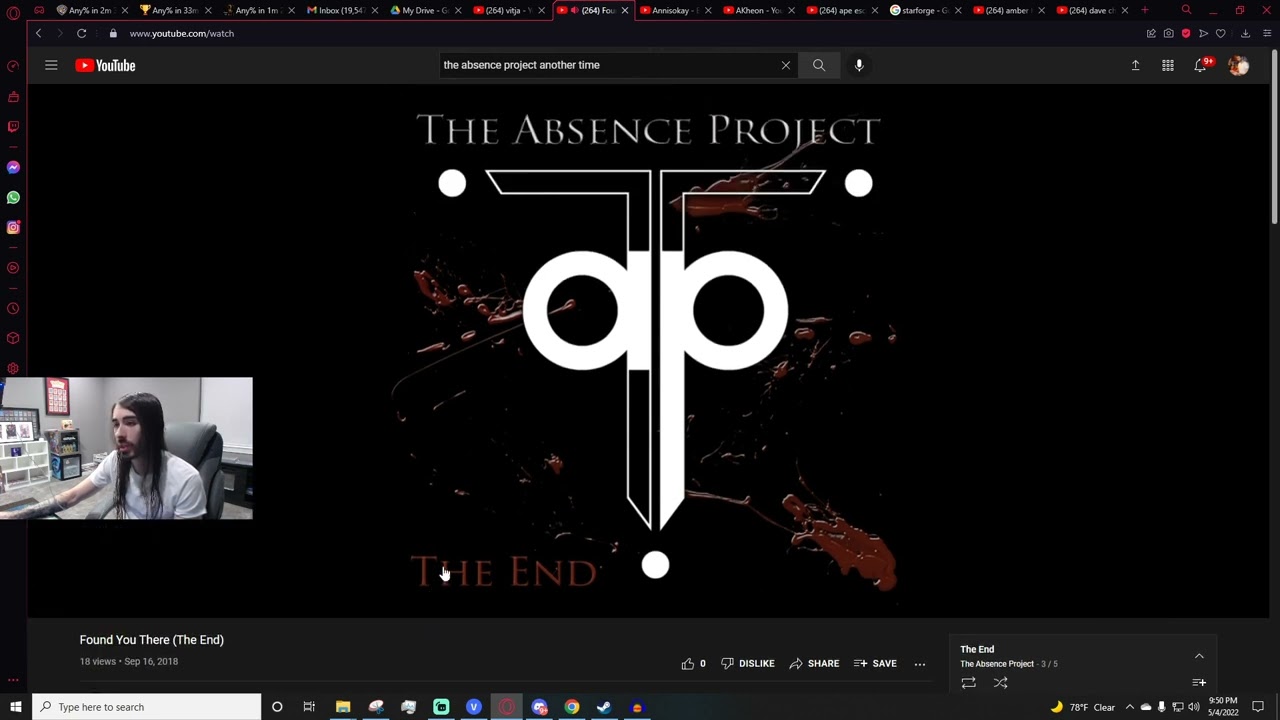1280x720 pixels.
Task: Open the more actions ellipsis under video
Action: coord(920,663)
